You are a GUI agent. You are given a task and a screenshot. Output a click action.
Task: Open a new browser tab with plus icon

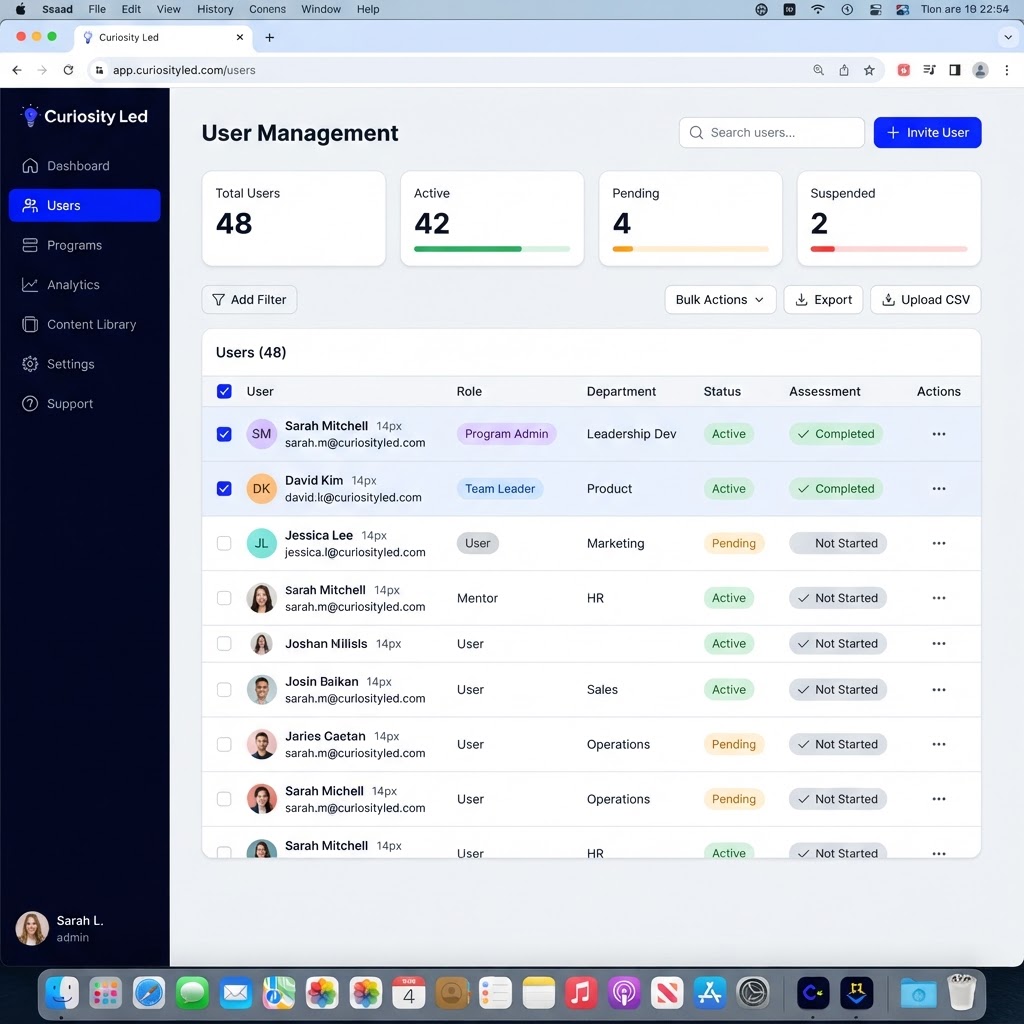(269, 37)
